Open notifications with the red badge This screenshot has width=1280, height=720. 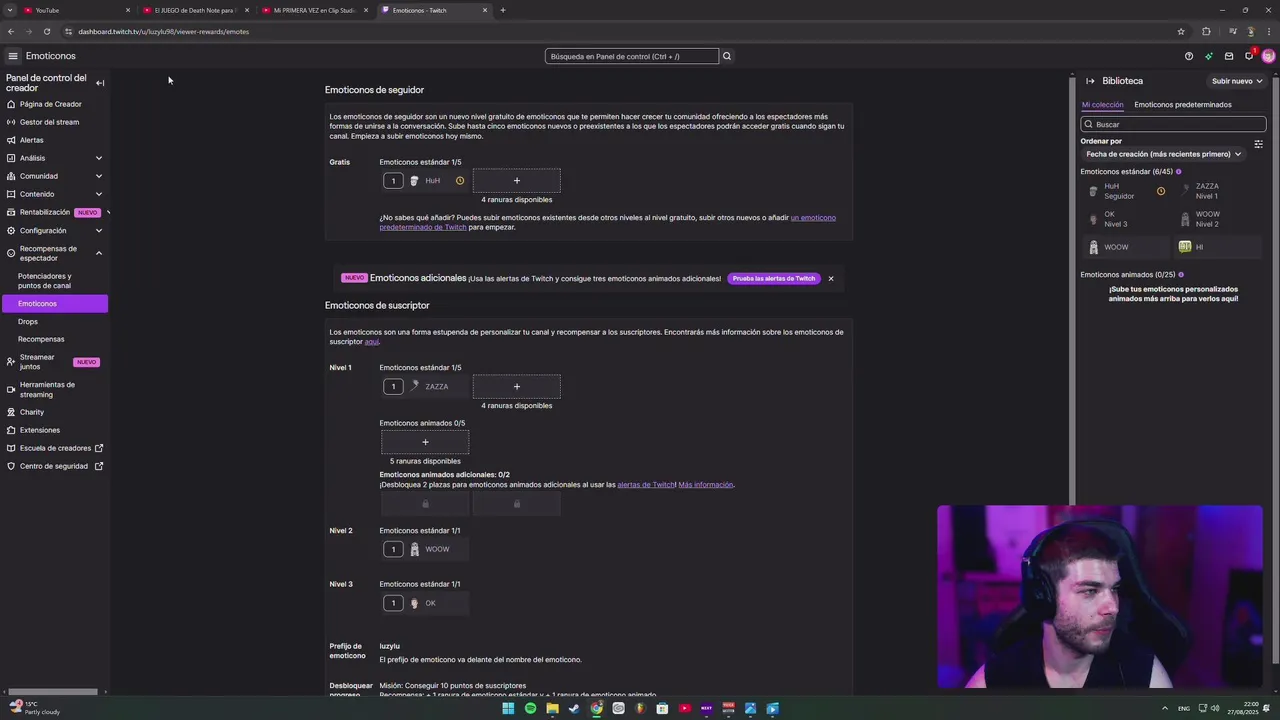[1249, 55]
